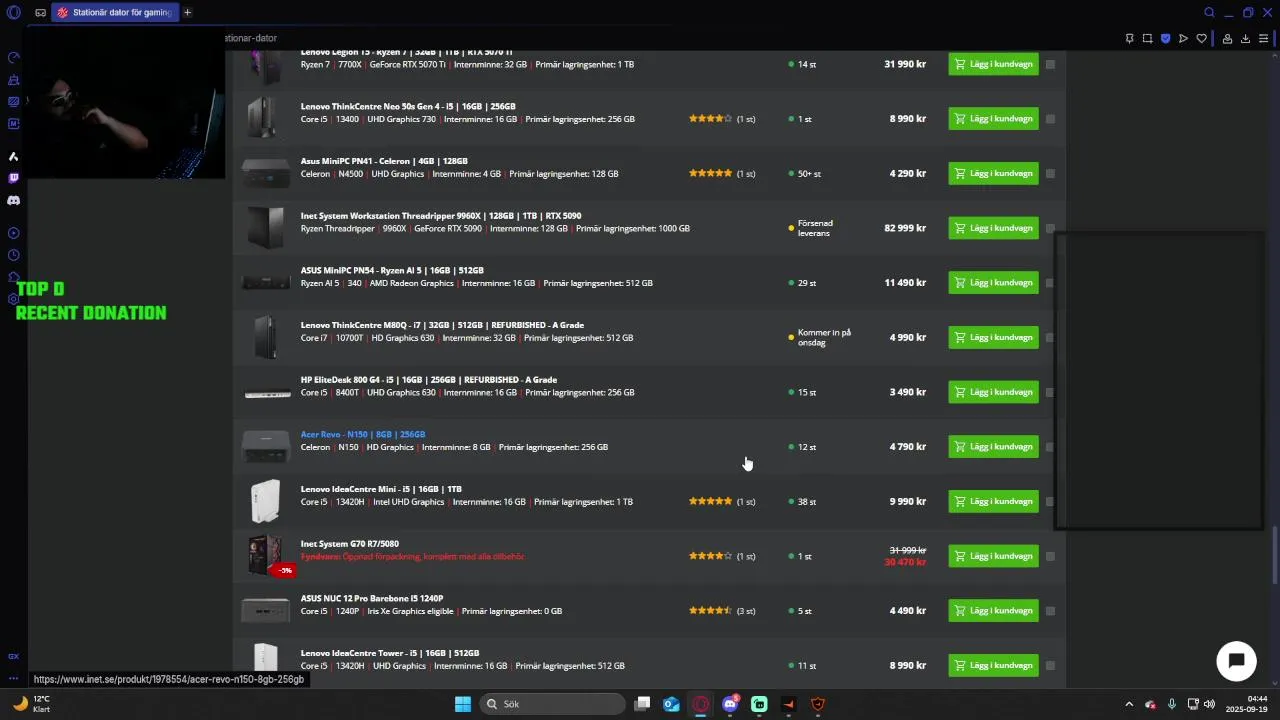Open the Player icon in sidebar

pyautogui.click(x=13, y=233)
